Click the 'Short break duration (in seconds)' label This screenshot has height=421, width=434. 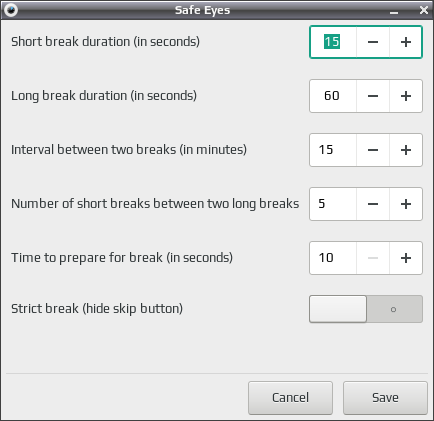point(105,42)
